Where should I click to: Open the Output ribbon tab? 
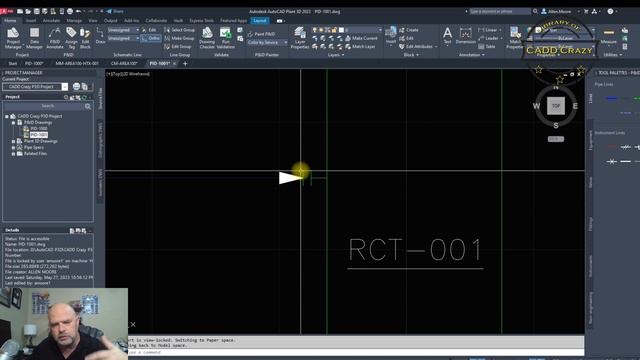pyautogui.click(x=110, y=20)
